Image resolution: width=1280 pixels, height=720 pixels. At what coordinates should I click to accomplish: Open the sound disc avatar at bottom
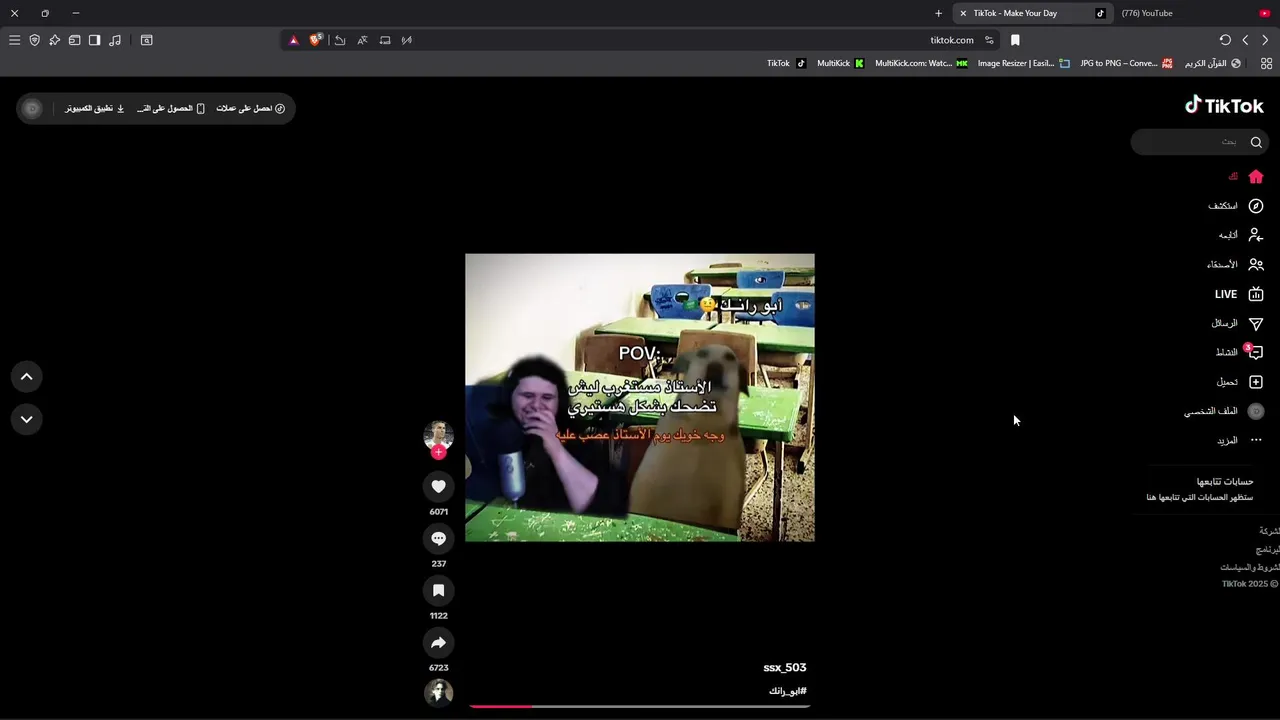(x=438, y=692)
